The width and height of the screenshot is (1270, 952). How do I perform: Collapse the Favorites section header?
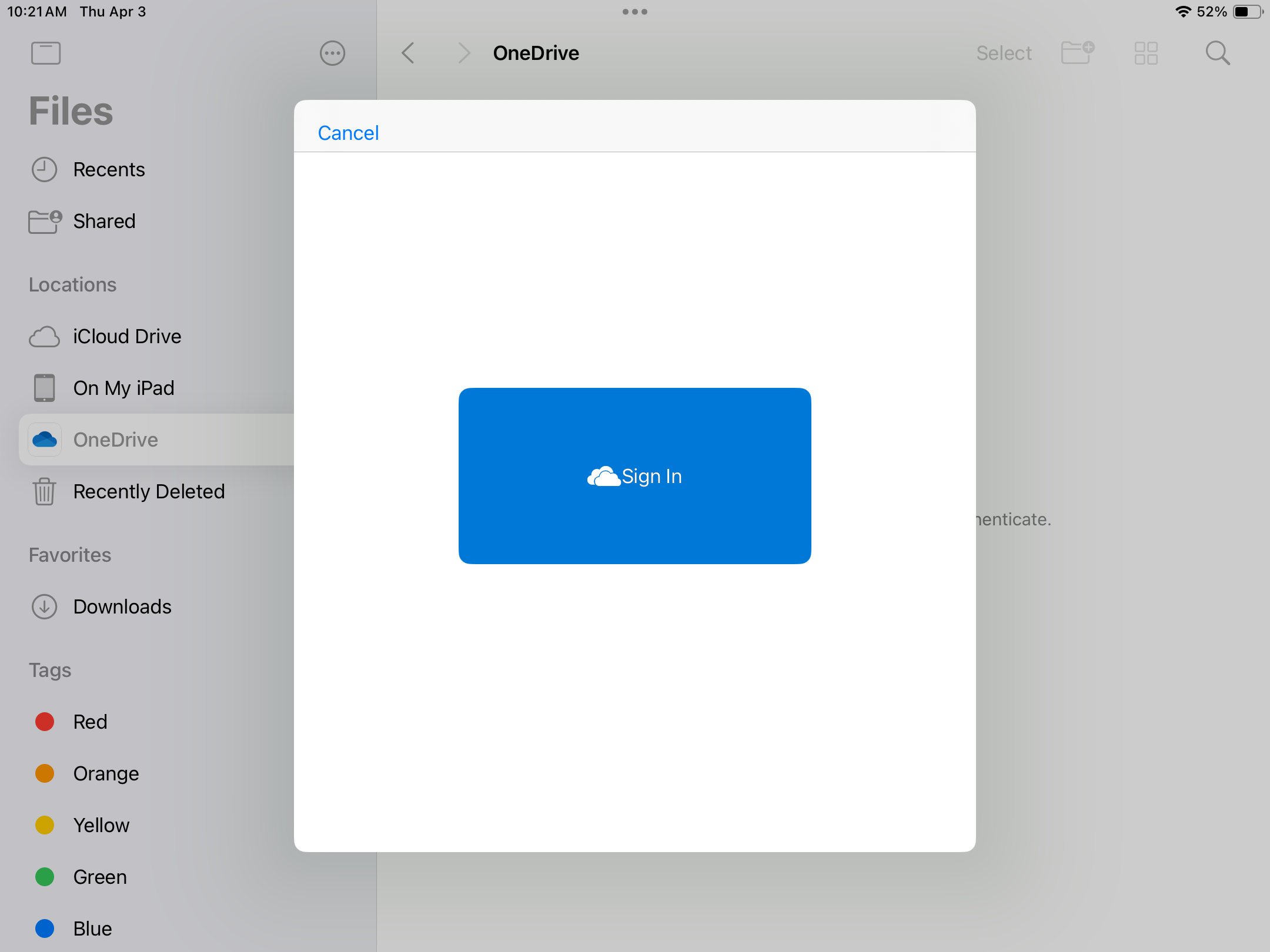click(70, 555)
